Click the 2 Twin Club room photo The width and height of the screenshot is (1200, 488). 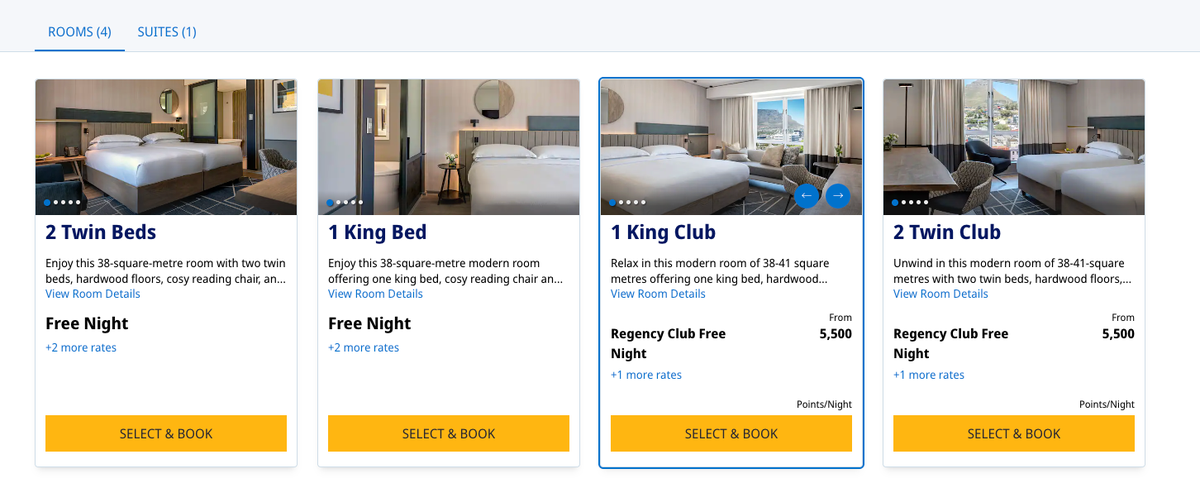pyautogui.click(x=1013, y=140)
